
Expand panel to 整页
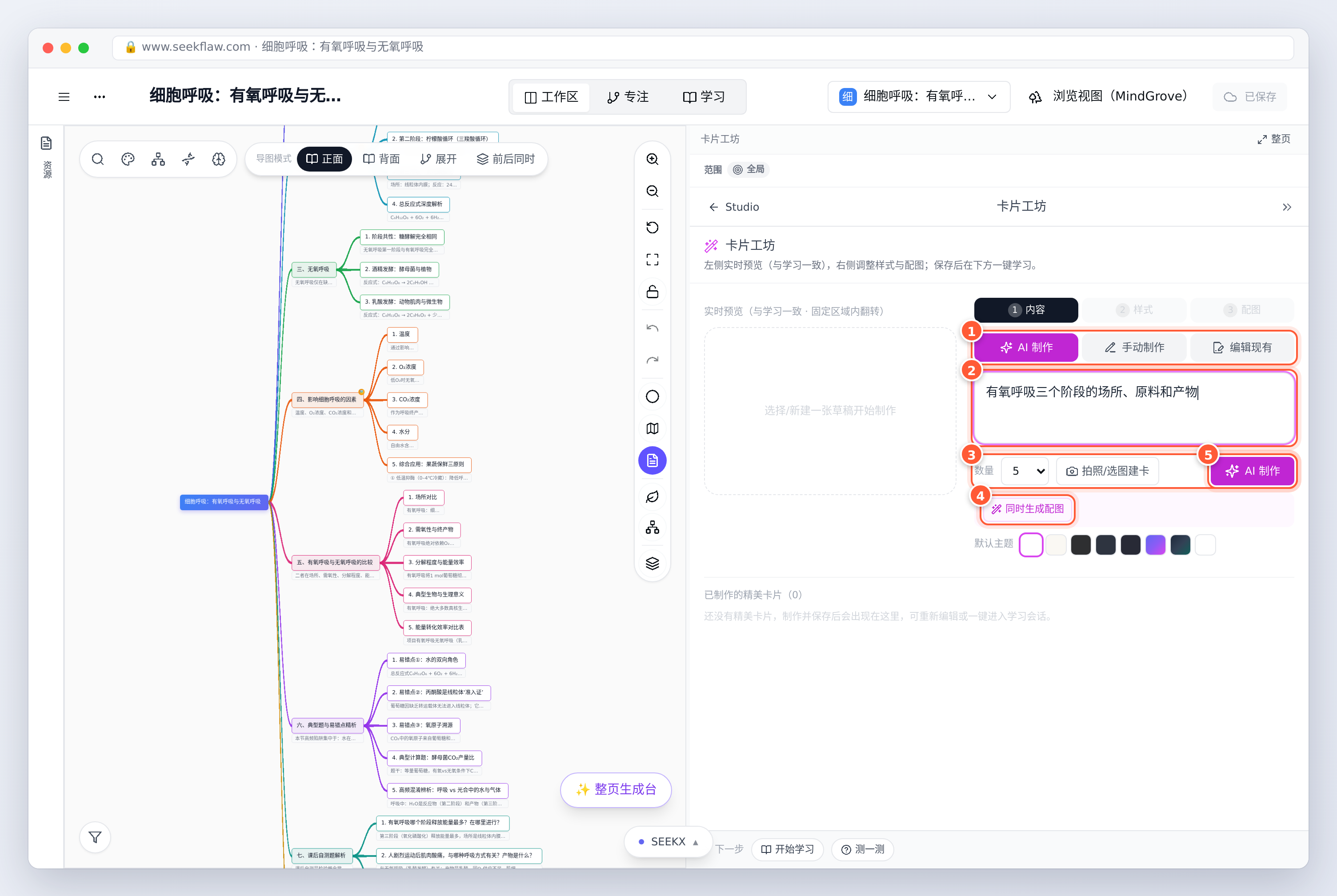click(1273, 139)
